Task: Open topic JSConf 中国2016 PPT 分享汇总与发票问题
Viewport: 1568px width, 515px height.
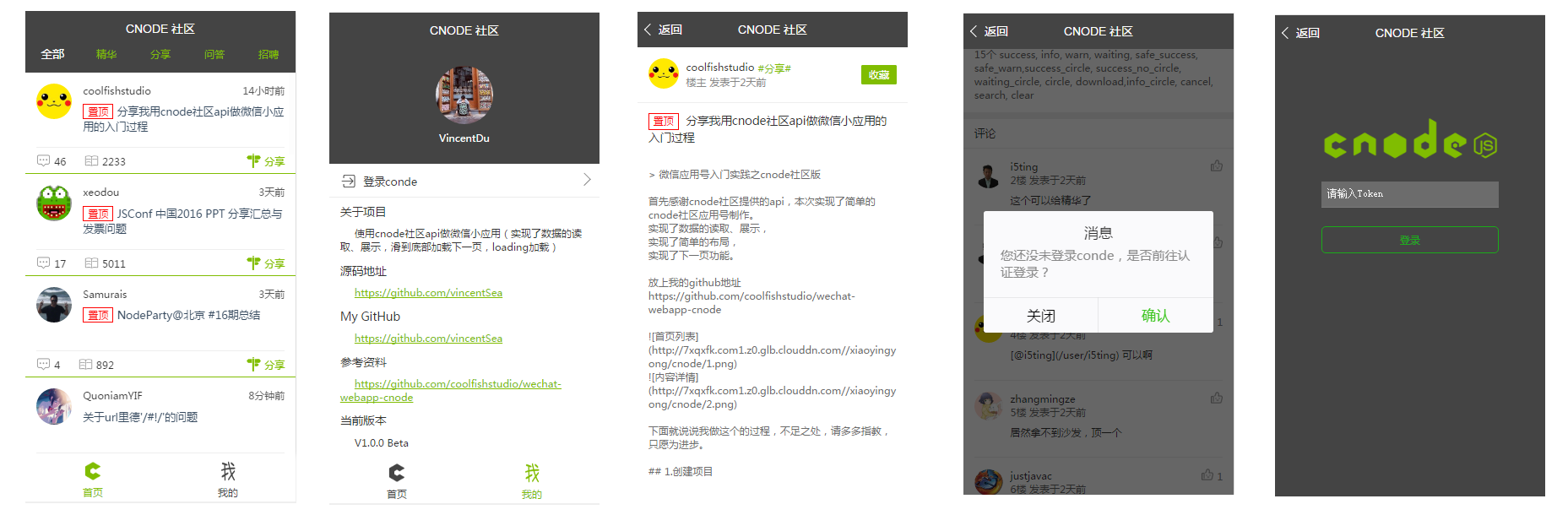Action: click(183, 221)
